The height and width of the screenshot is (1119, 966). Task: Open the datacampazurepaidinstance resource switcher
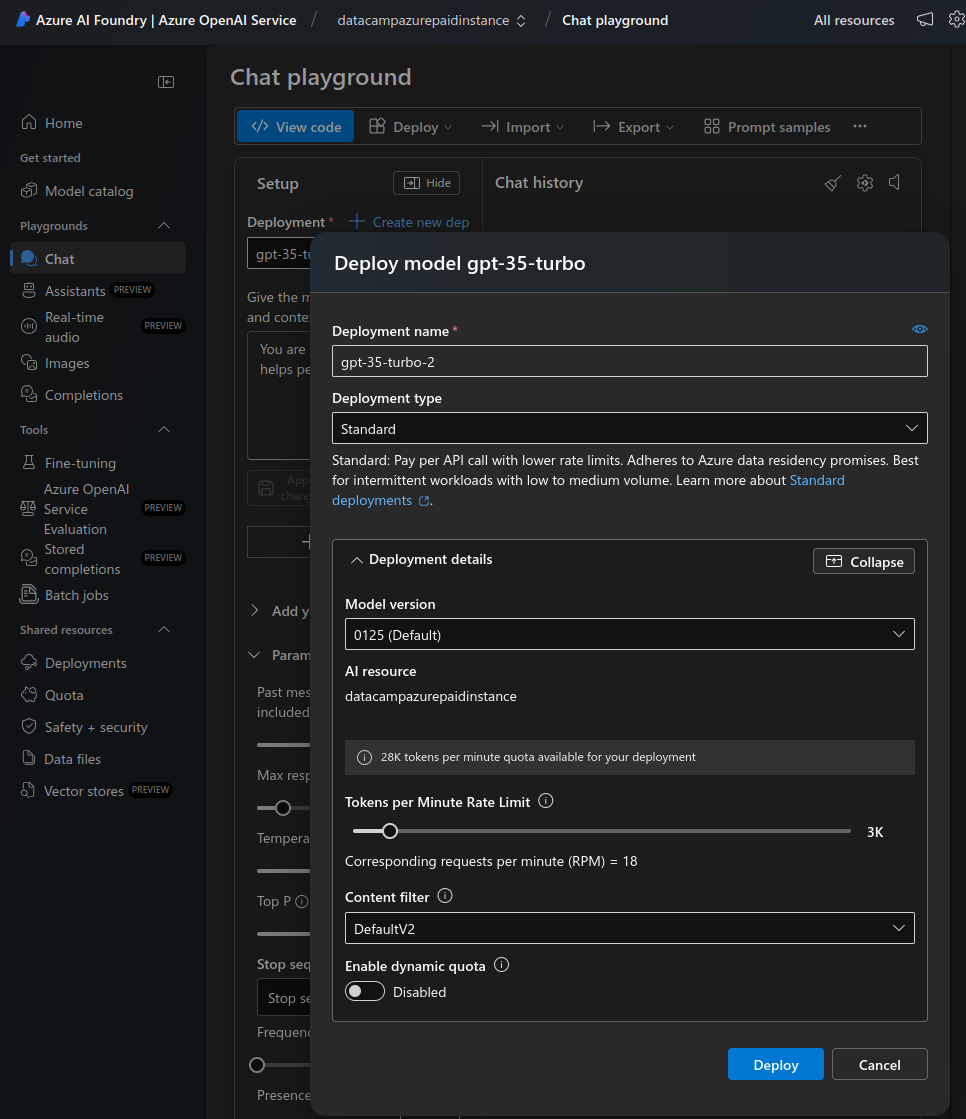432,20
